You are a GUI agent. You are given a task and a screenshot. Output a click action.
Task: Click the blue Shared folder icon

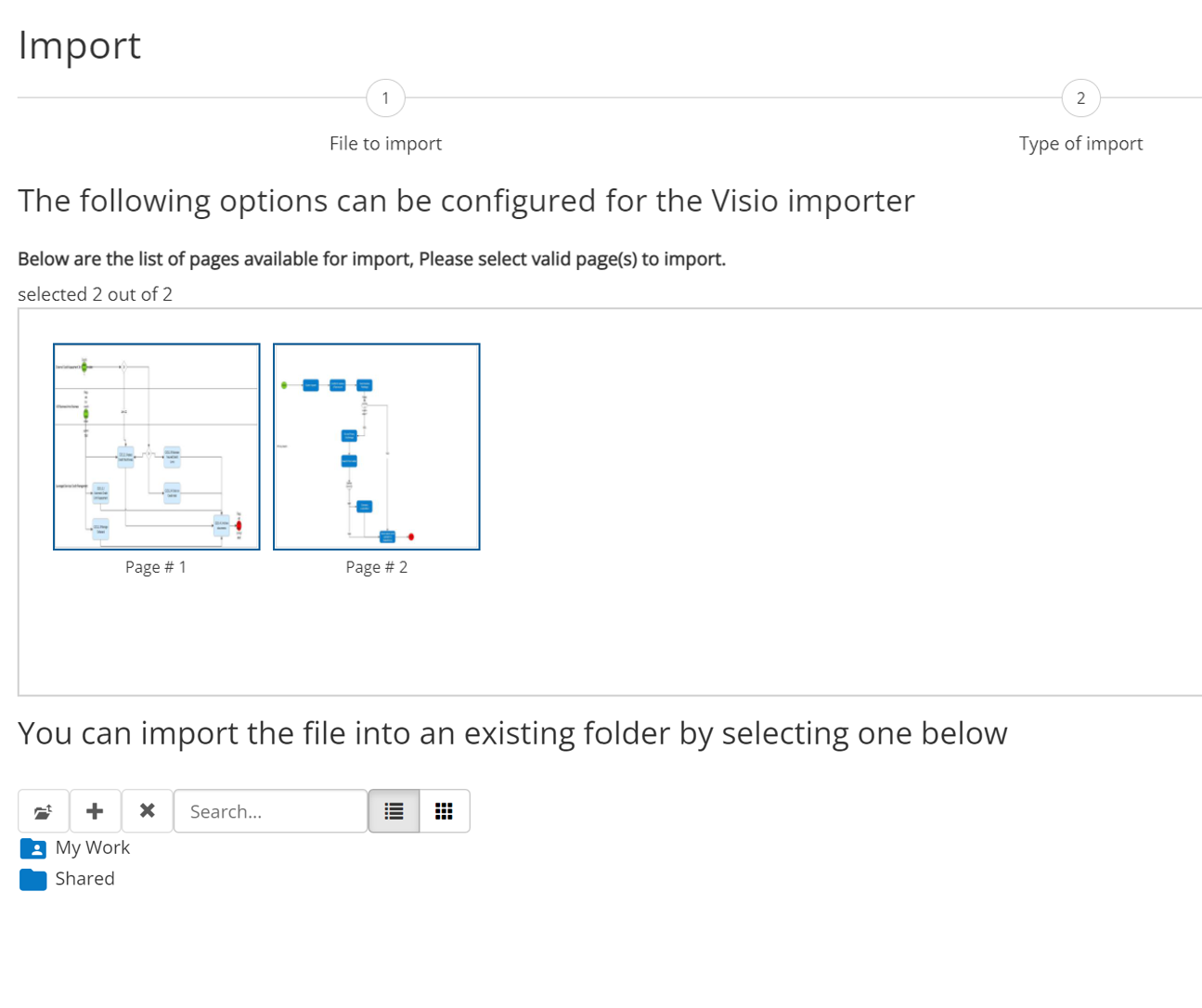32,879
